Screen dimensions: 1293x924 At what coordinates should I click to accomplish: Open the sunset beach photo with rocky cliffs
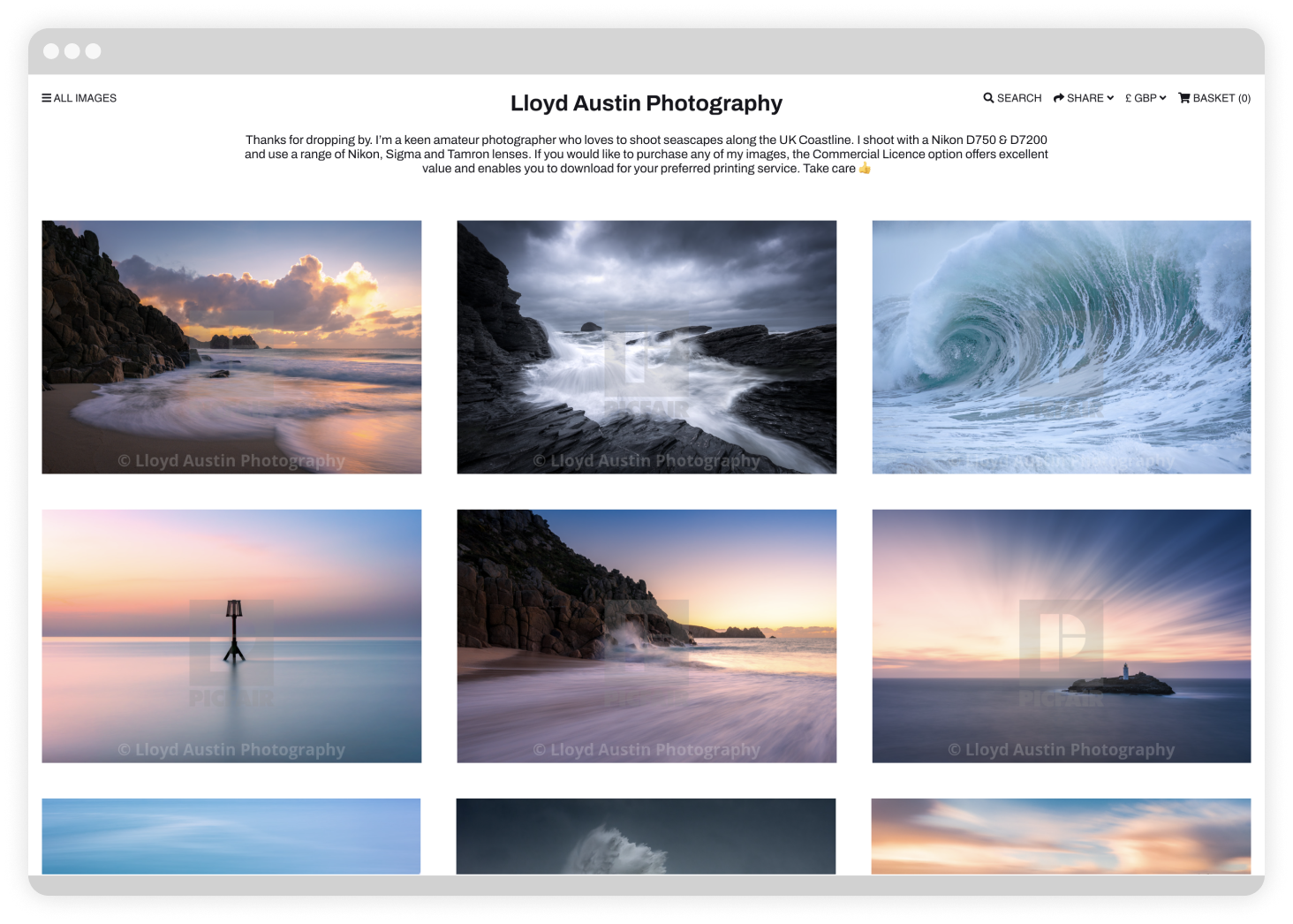231,346
